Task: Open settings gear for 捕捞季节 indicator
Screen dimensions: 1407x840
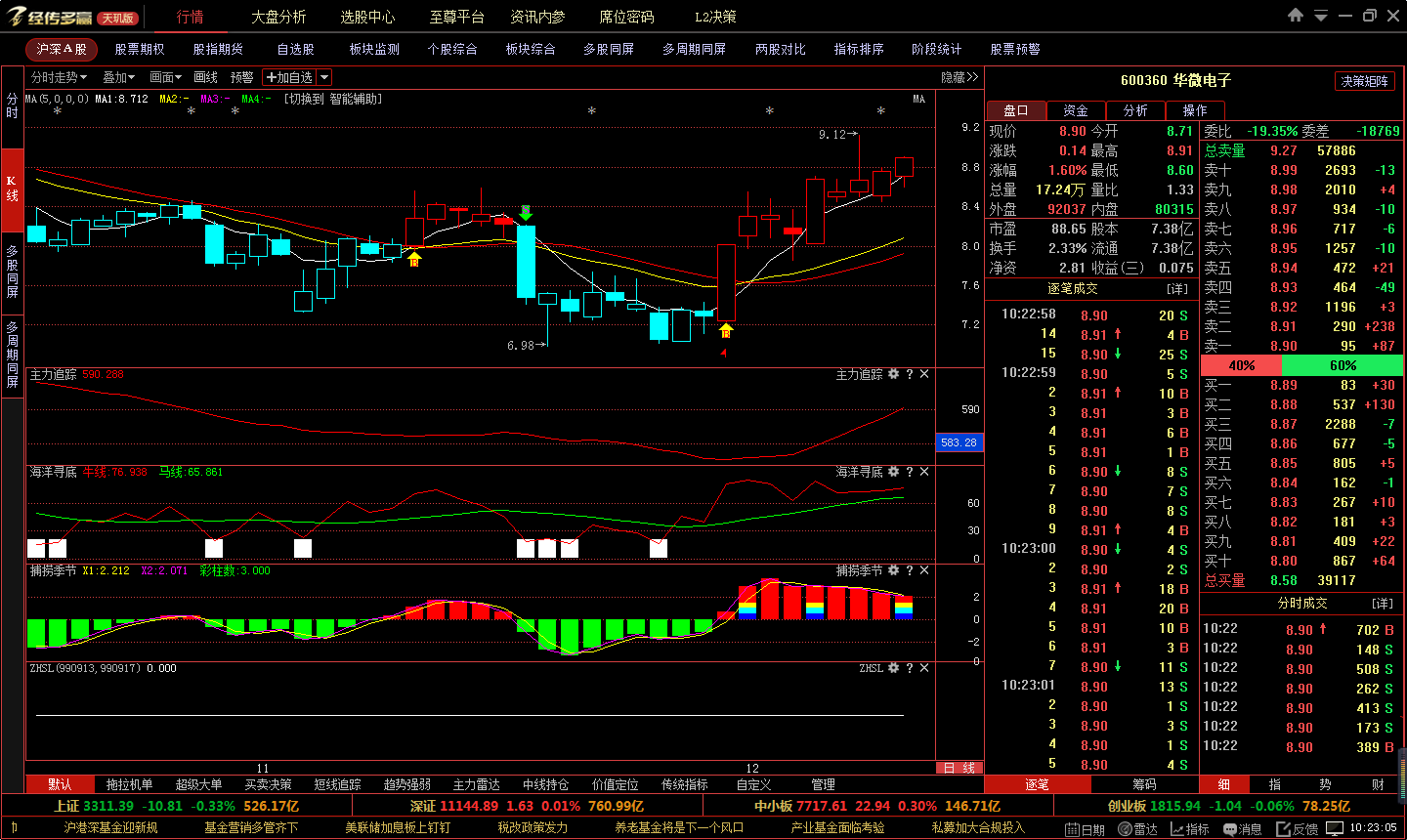Action: click(893, 570)
